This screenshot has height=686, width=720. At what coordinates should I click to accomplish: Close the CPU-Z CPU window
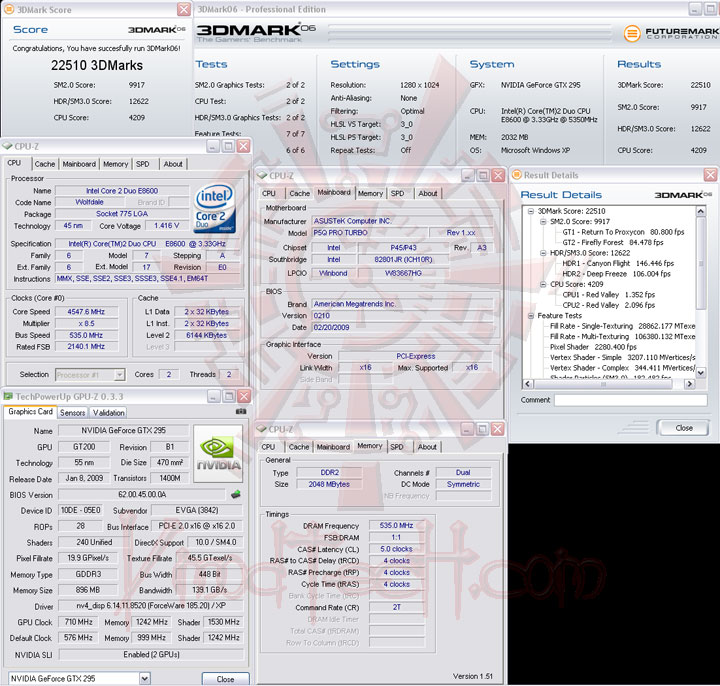[243, 146]
